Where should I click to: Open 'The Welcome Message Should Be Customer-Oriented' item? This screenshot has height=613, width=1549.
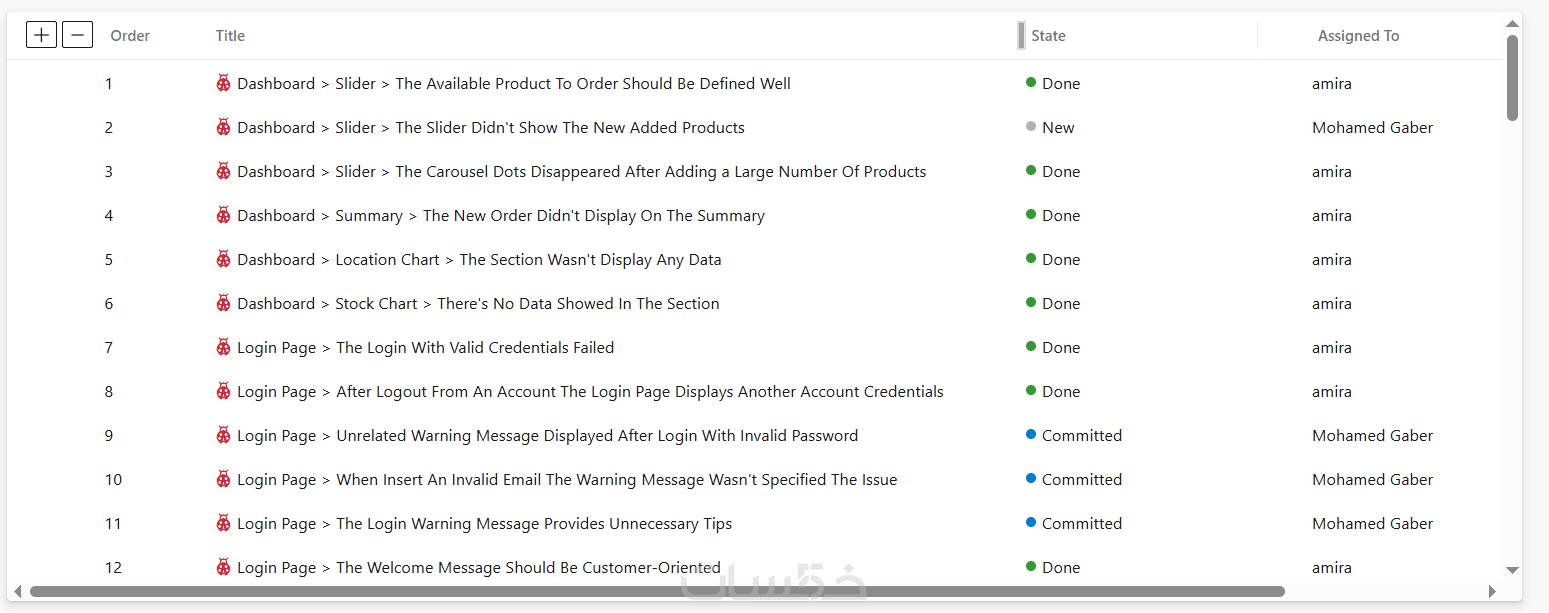tap(528, 567)
